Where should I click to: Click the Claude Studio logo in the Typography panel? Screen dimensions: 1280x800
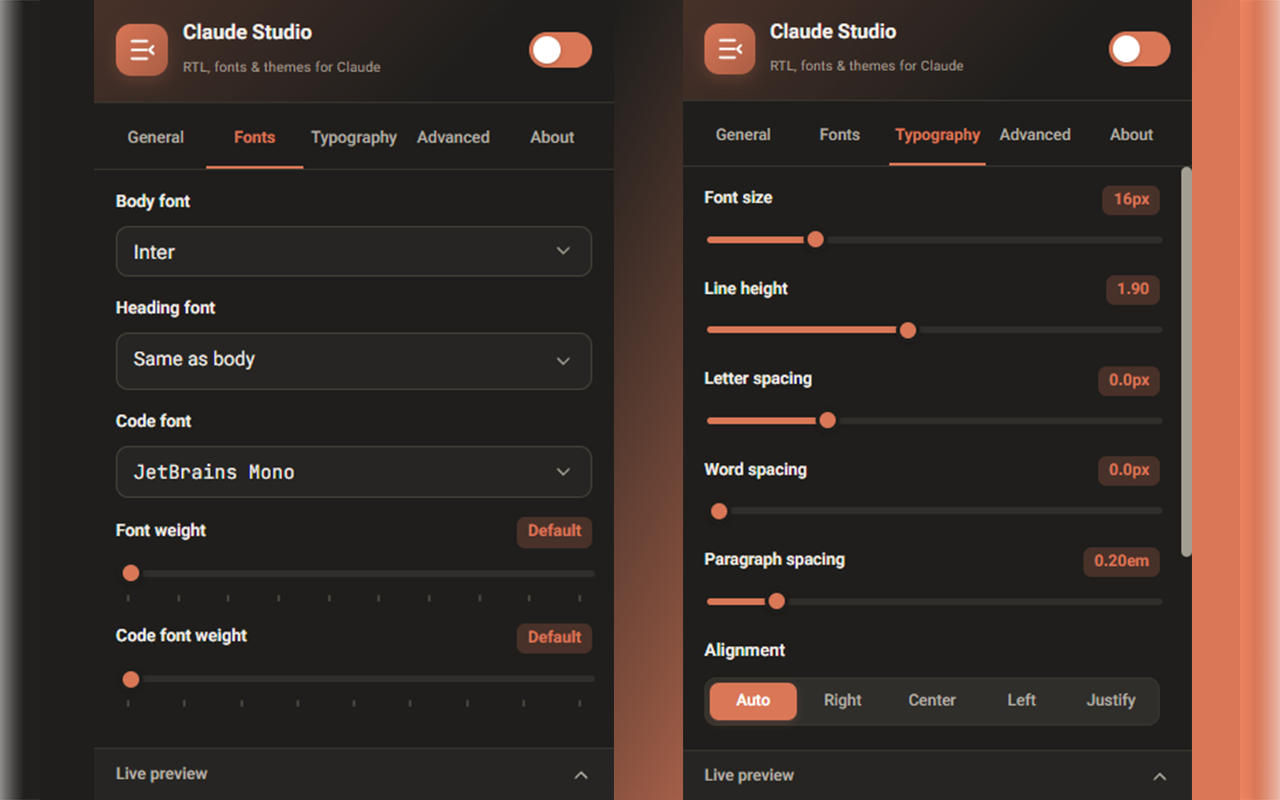(730, 49)
